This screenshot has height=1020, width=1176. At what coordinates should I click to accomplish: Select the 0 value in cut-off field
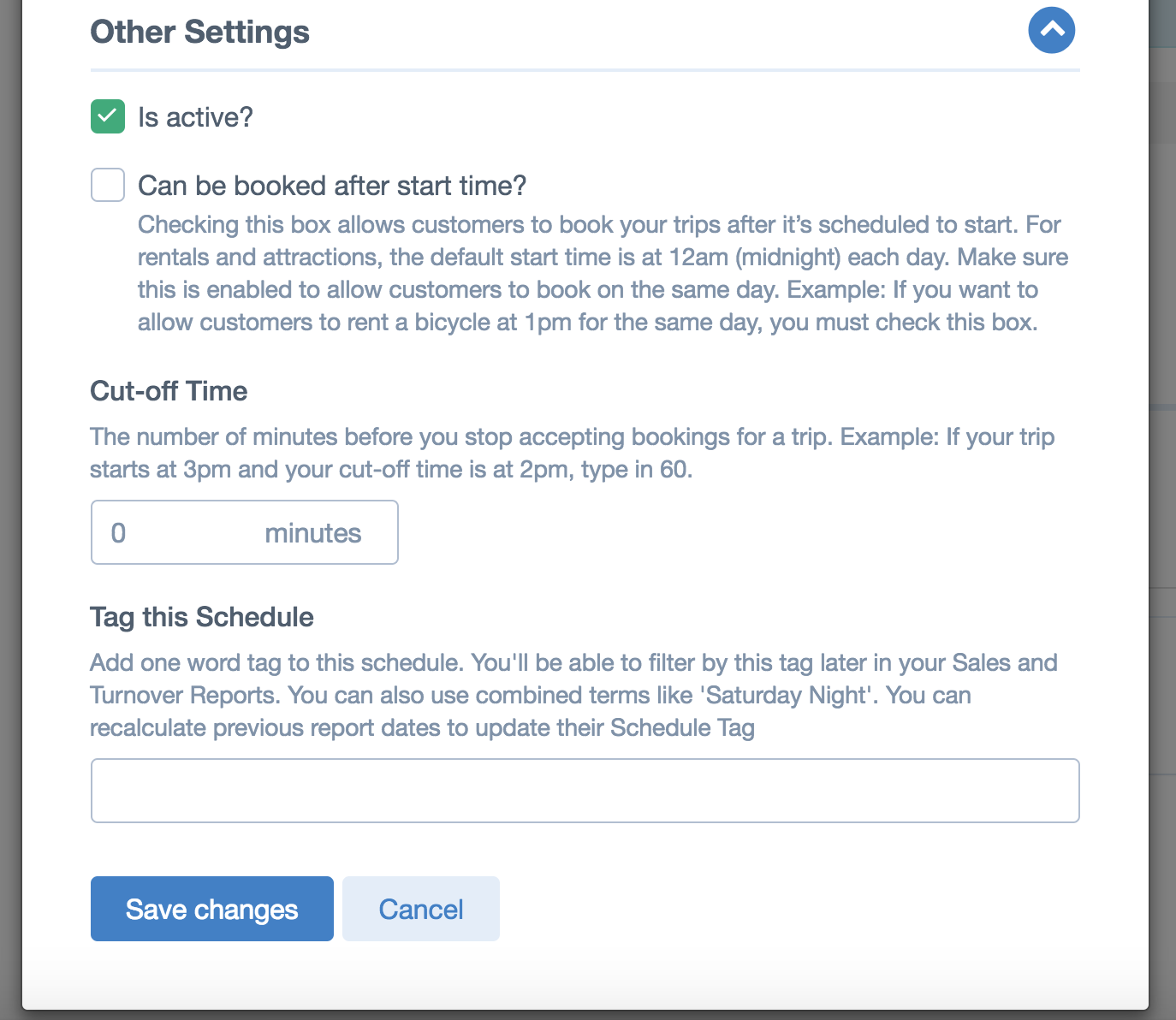118,533
